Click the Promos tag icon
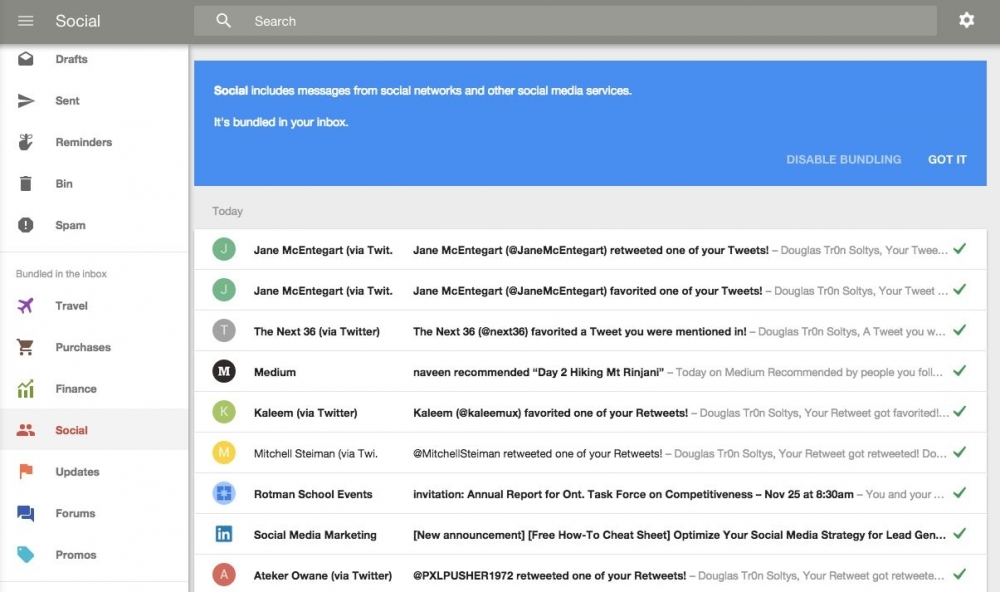1000x592 pixels. [x=26, y=554]
